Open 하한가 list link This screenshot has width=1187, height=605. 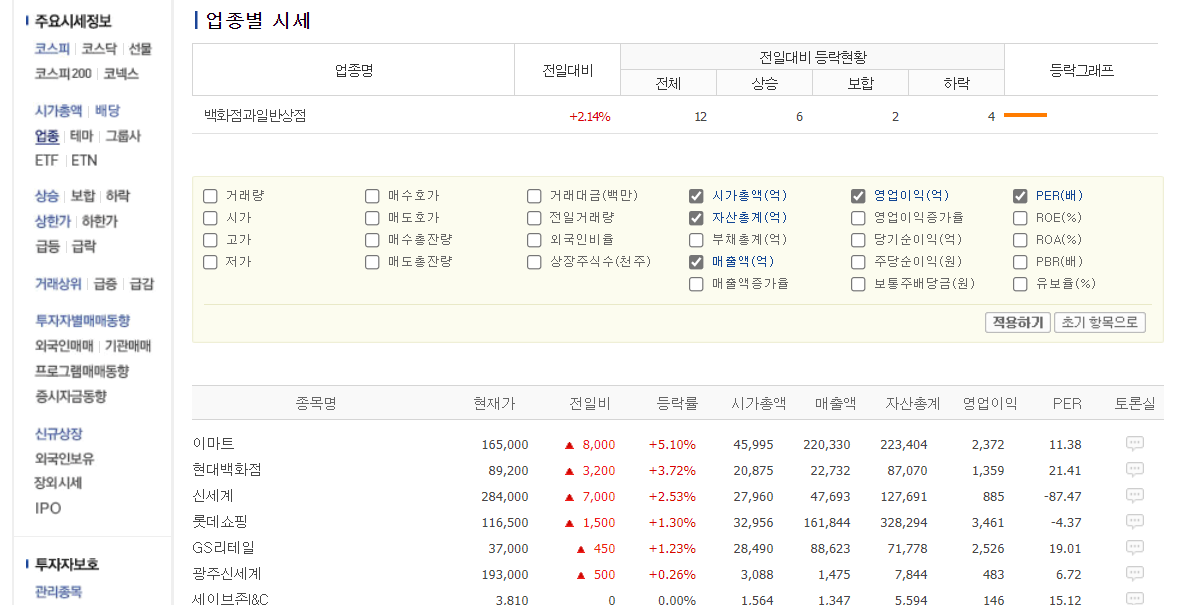point(99,221)
